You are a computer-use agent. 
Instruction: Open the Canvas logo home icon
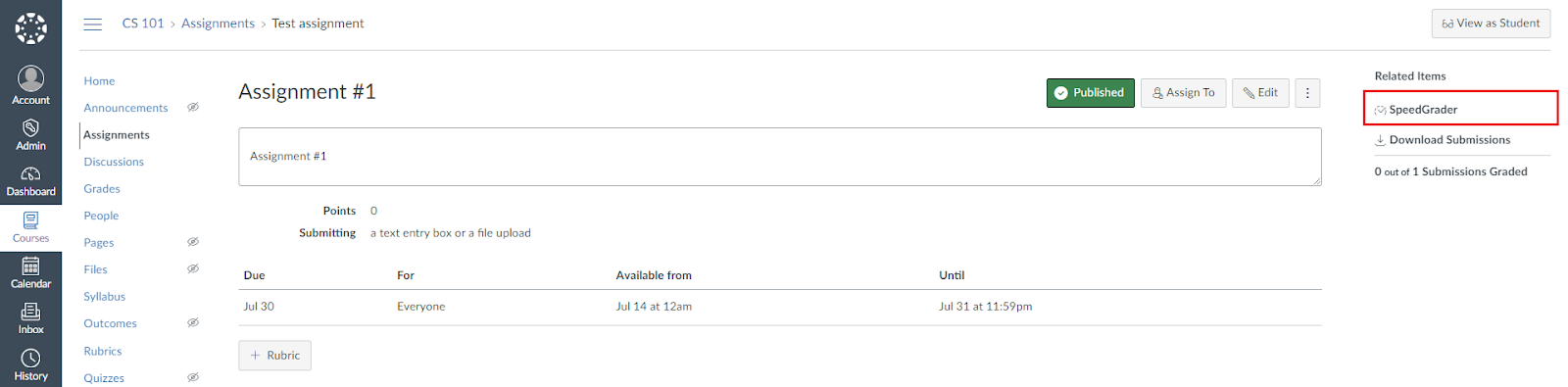click(30, 28)
